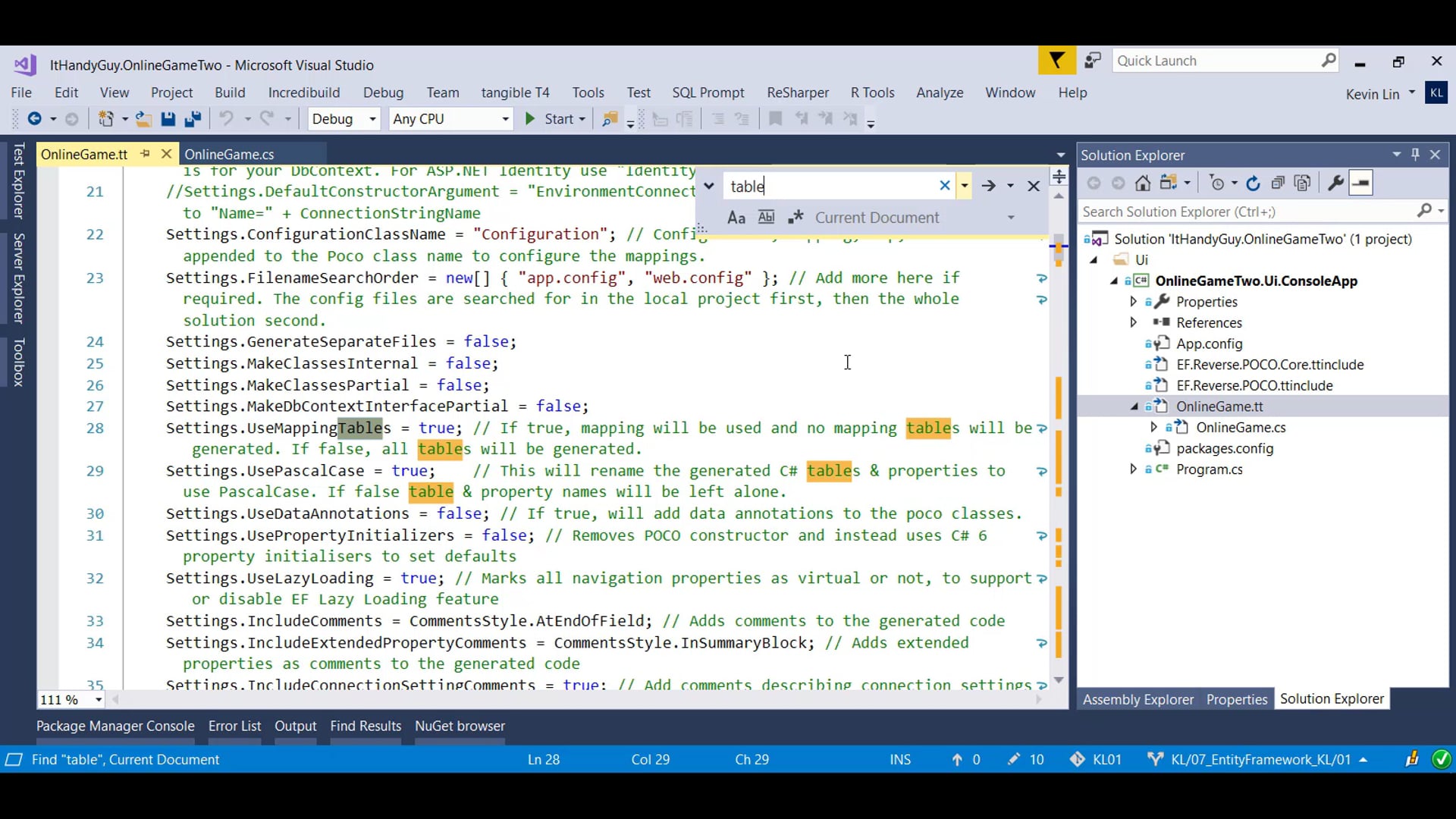The width and height of the screenshot is (1456, 819).
Task: Toggle Match Case option in Find box
Action: click(x=736, y=218)
